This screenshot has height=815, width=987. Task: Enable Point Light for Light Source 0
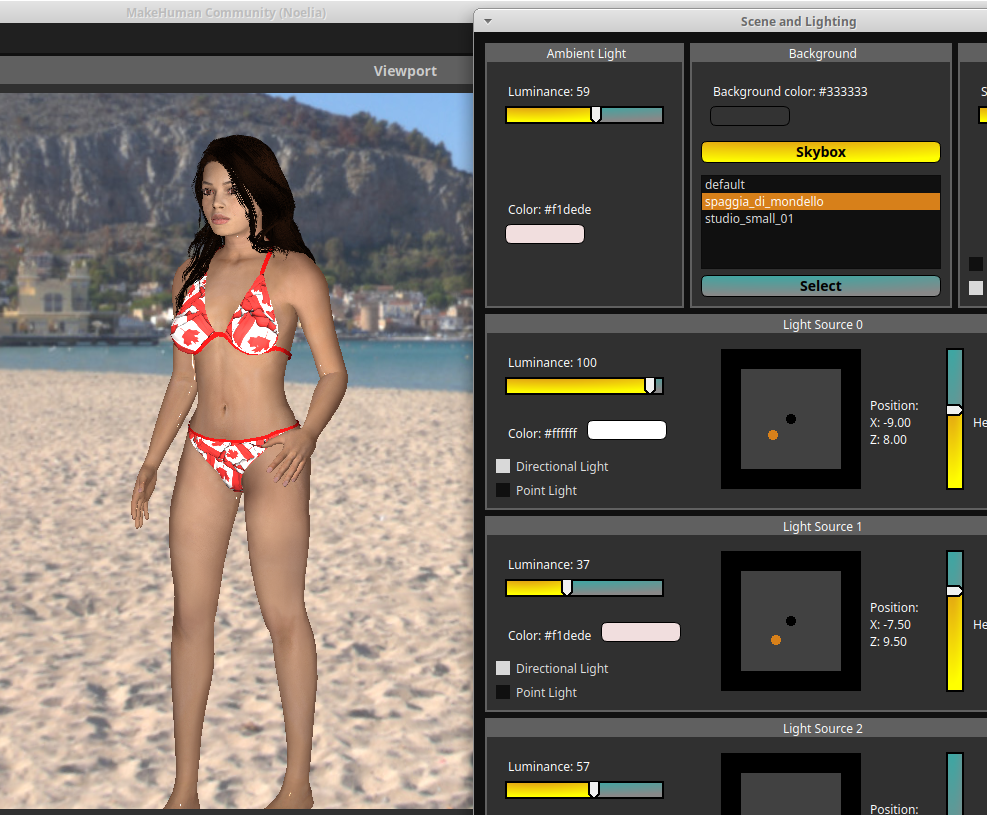(503, 491)
